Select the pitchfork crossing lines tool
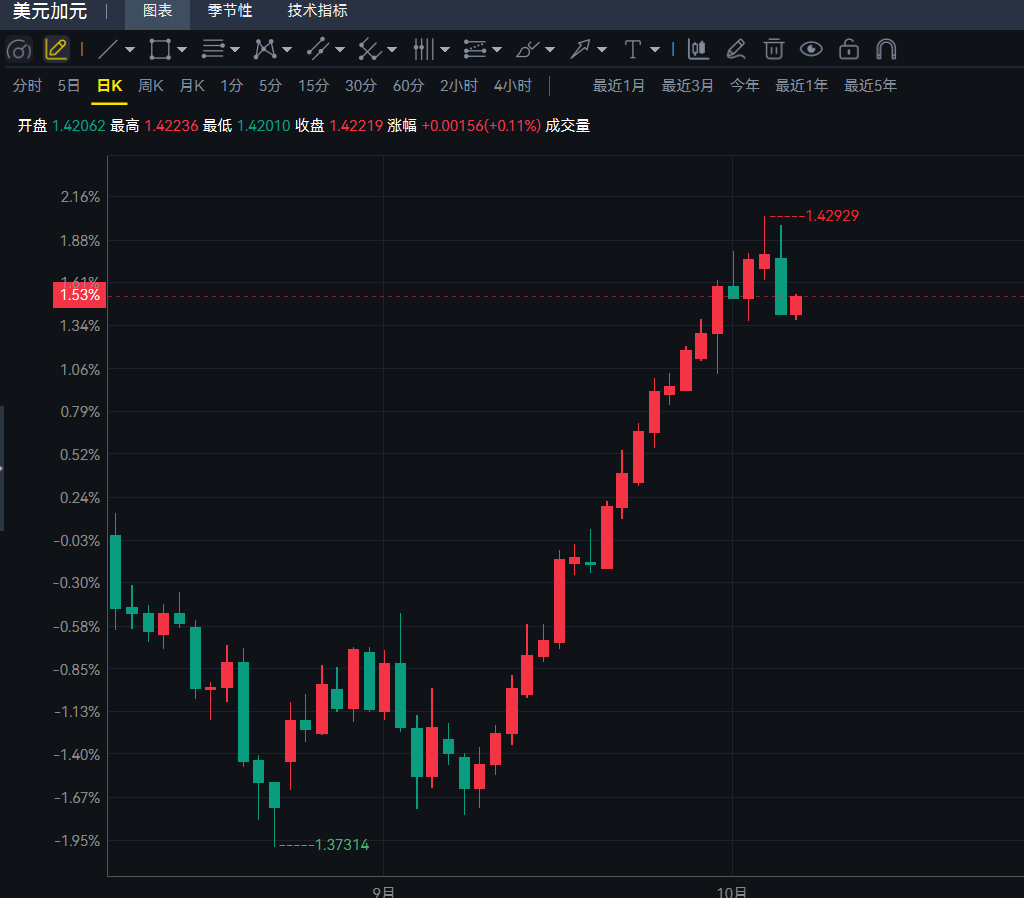The height and width of the screenshot is (898, 1024). (x=370, y=49)
